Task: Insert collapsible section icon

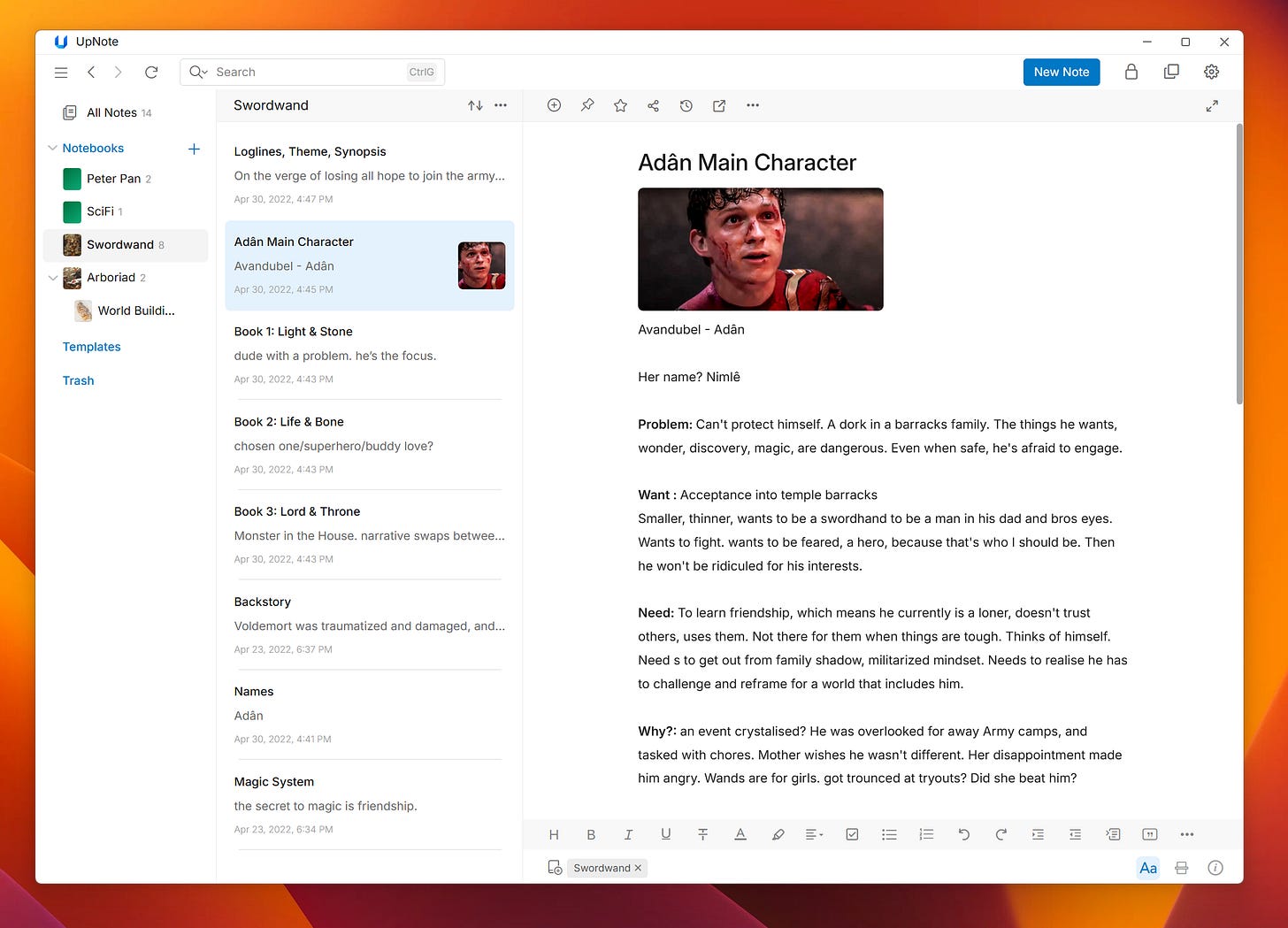Action: pyautogui.click(x=1113, y=834)
